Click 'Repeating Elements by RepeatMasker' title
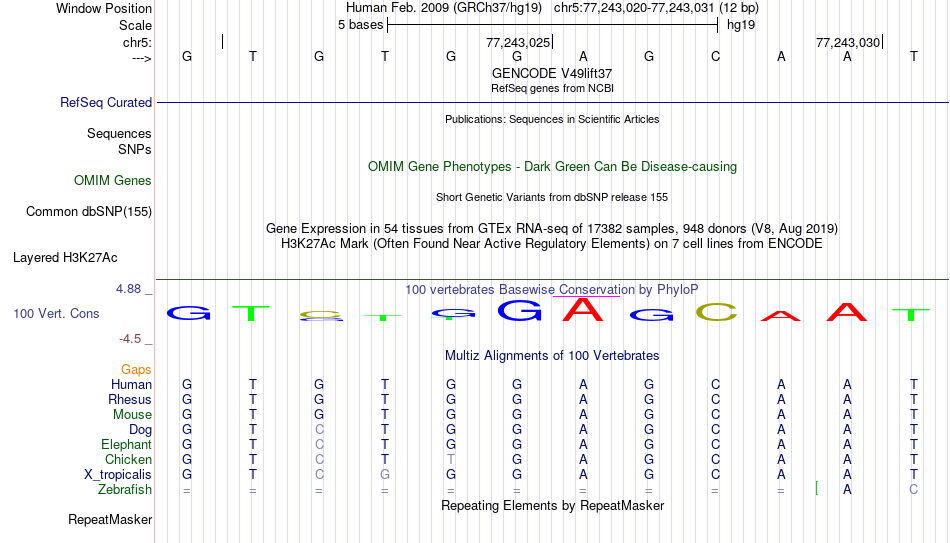This screenshot has height=543, width=950. (552, 505)
